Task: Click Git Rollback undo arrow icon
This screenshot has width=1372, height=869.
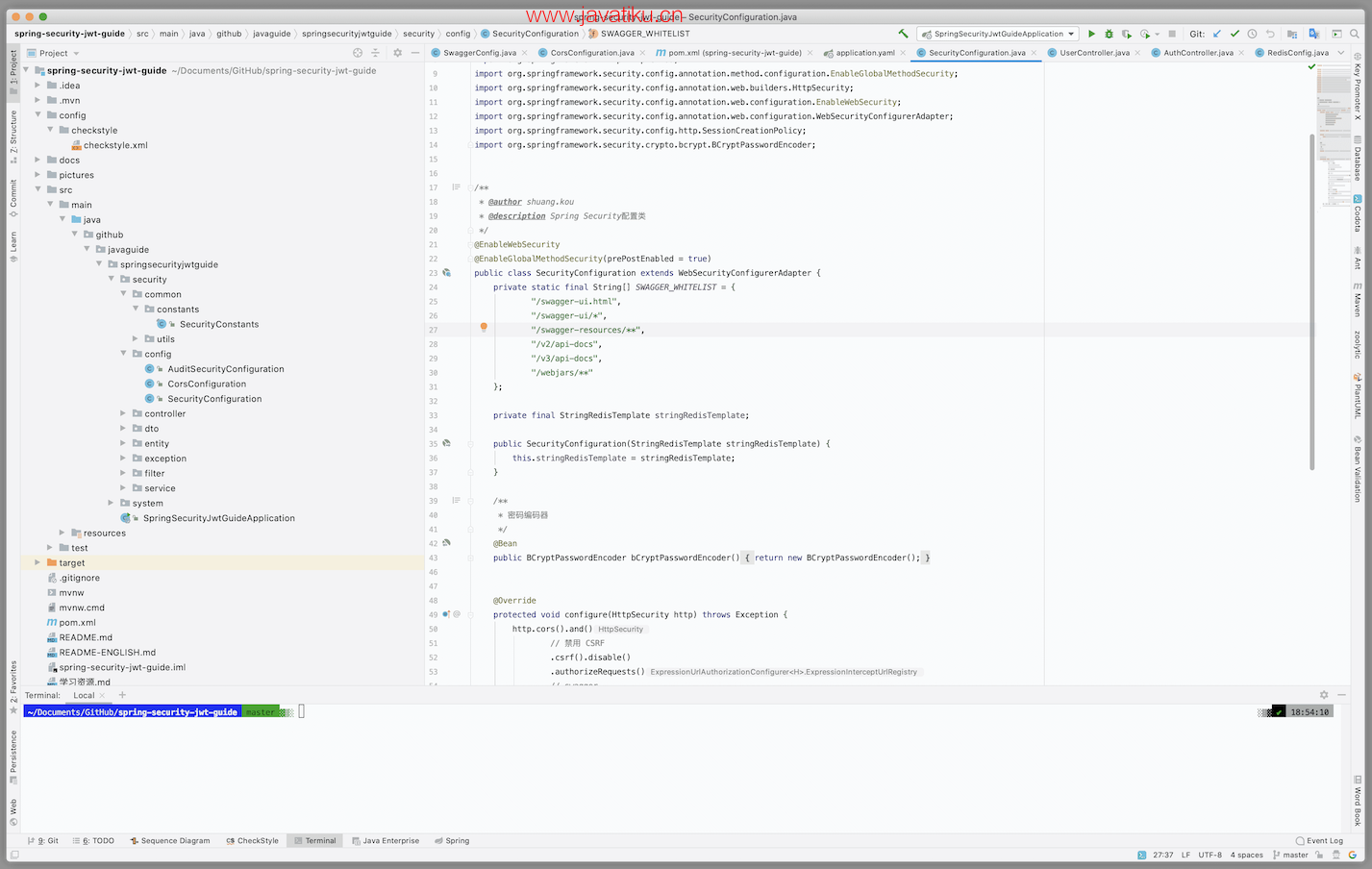Action: 1270,34
